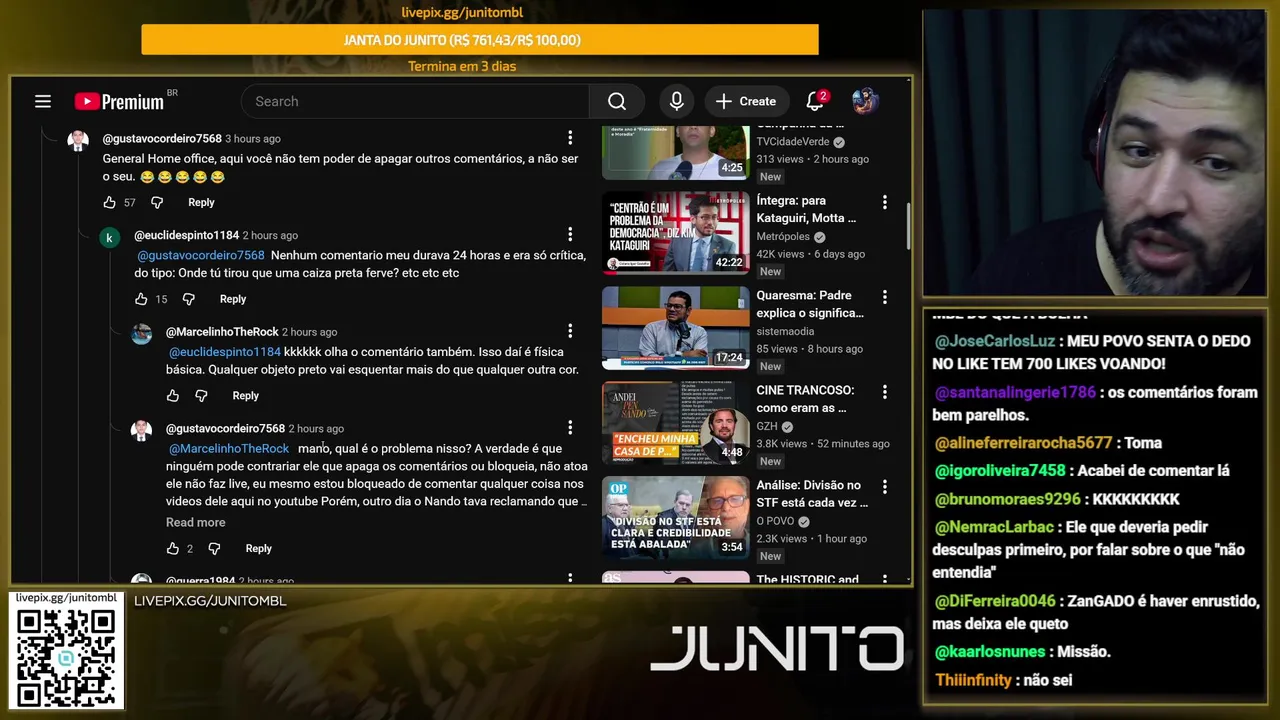Open options menu for MarcelinhoTheRock's comment
Viewport: 1280px width, 720px height.
(x=570, y=331)
